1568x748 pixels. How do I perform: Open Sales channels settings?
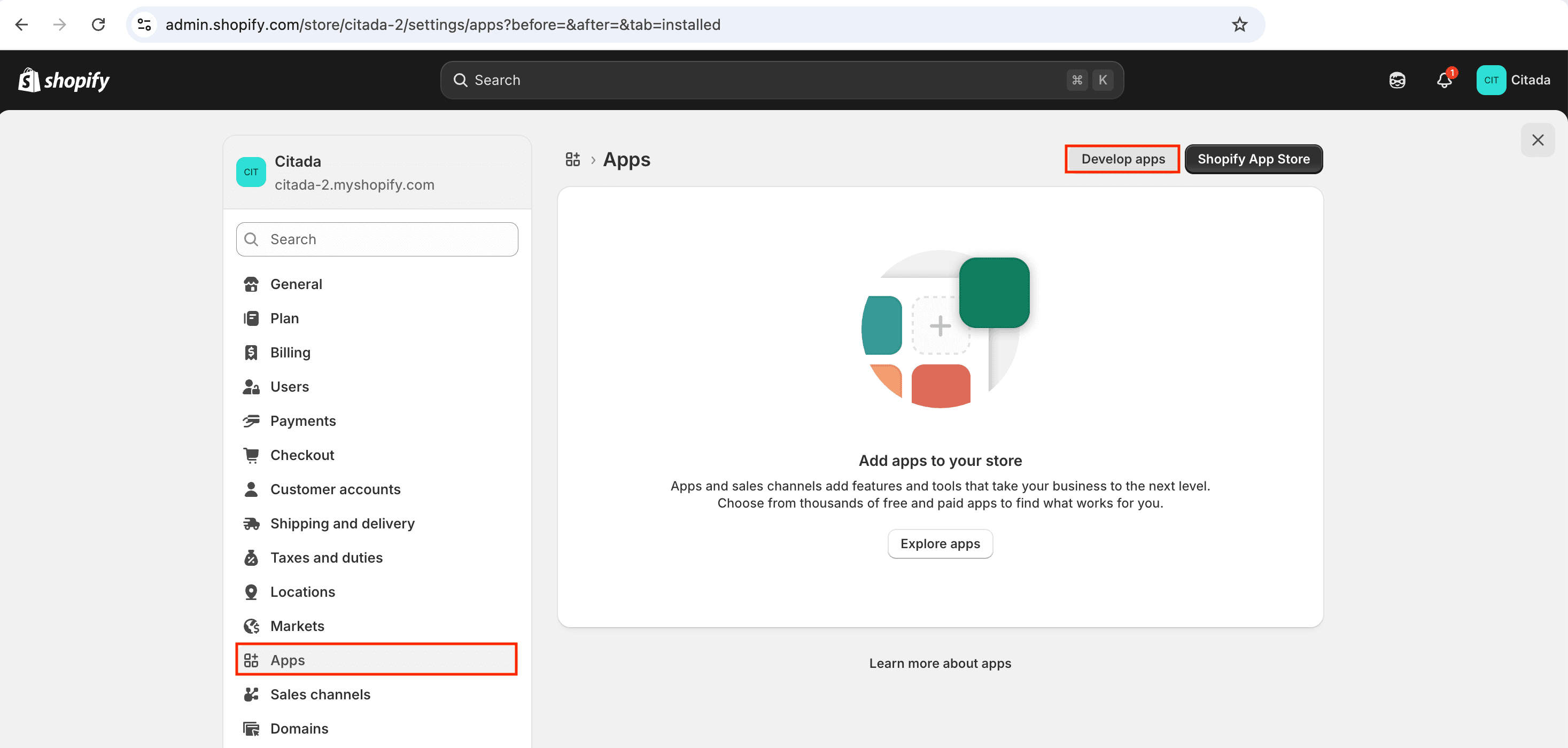point(377,695)
